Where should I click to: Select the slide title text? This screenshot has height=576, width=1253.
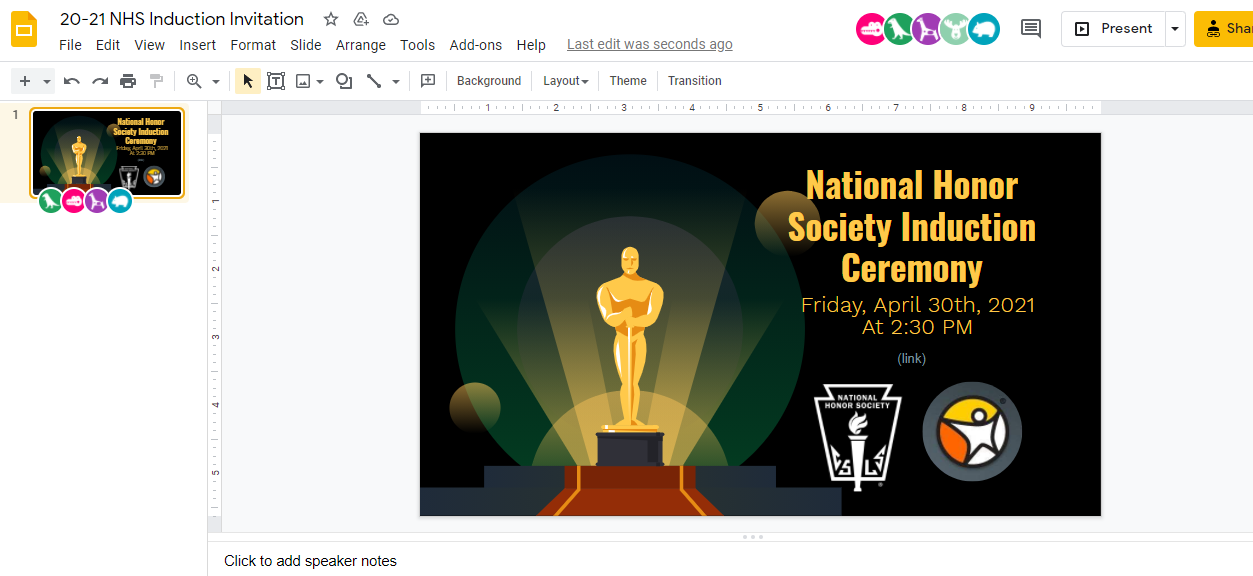point(912,227)
